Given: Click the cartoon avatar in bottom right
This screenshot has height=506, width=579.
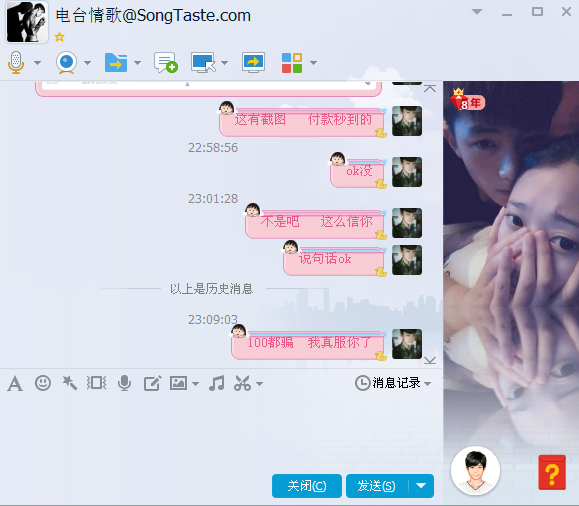Looking at the screenshot, I should coord(475,471).
